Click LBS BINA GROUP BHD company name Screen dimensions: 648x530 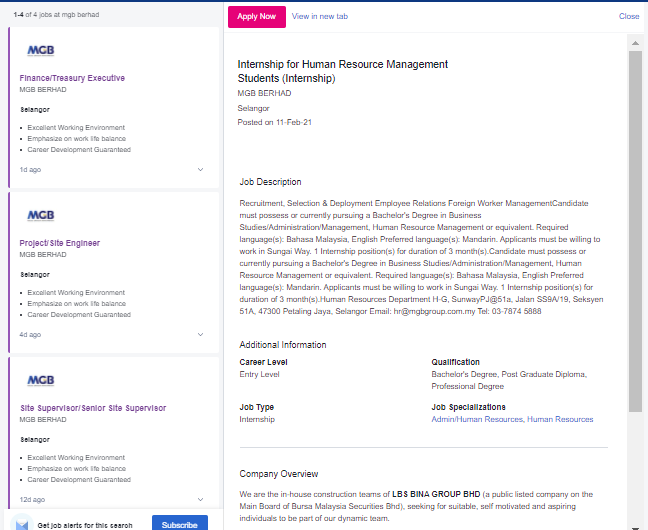[436, 494]
